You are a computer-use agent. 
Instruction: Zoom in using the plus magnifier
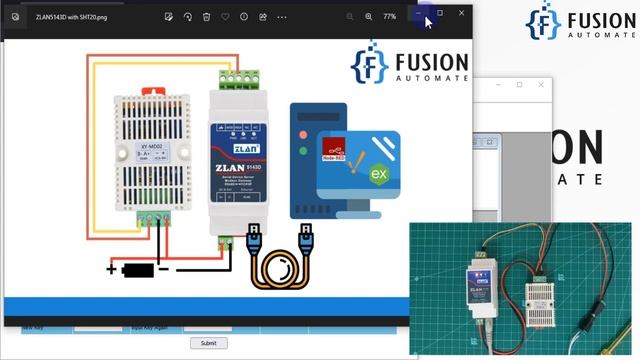click(x=369, y=17)
